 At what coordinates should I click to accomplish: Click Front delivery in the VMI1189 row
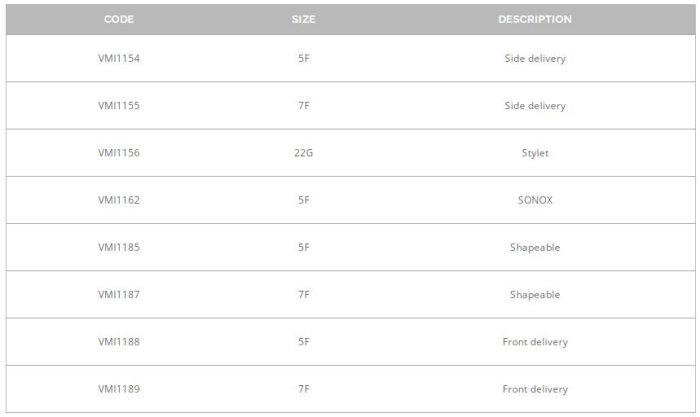coord(535,389)
